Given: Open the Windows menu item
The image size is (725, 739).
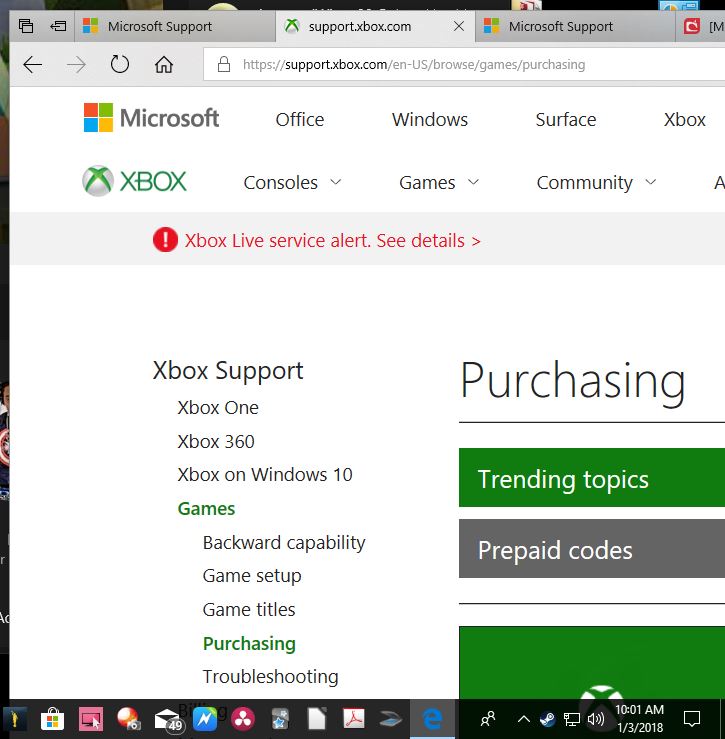Looking at the screenshot, I should click(x=430, y=120).
